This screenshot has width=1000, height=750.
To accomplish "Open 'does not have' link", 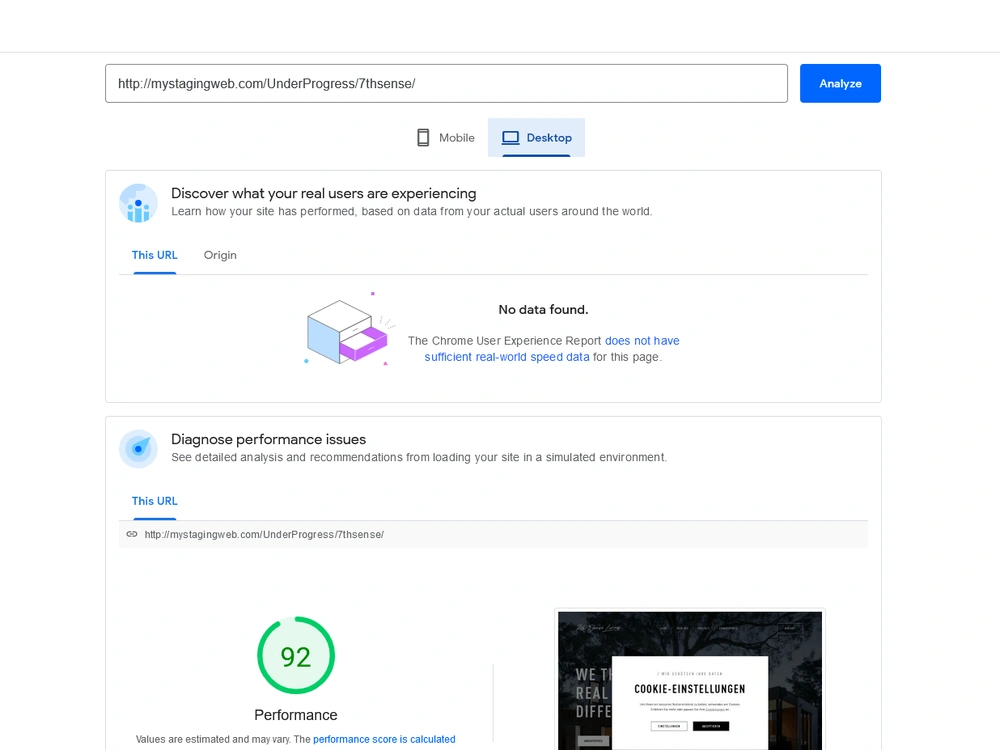I will point(642,341).
